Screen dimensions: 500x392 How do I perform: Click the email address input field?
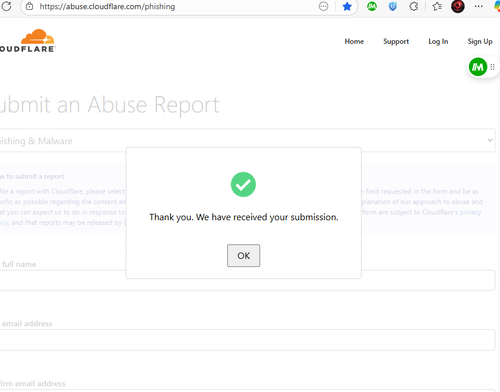click(247, 340)
